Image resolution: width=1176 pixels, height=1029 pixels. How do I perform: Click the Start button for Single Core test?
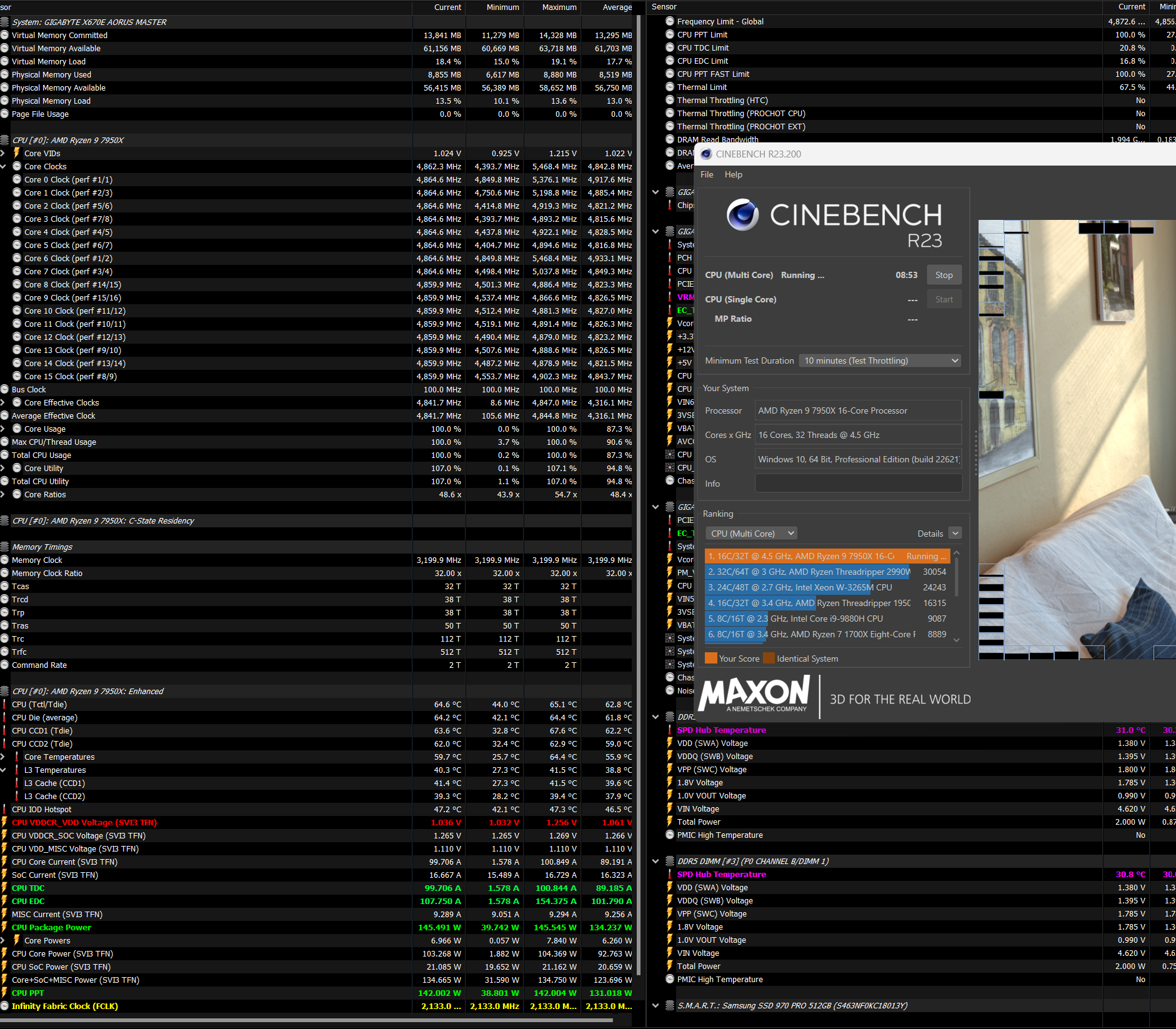[944, 300]
